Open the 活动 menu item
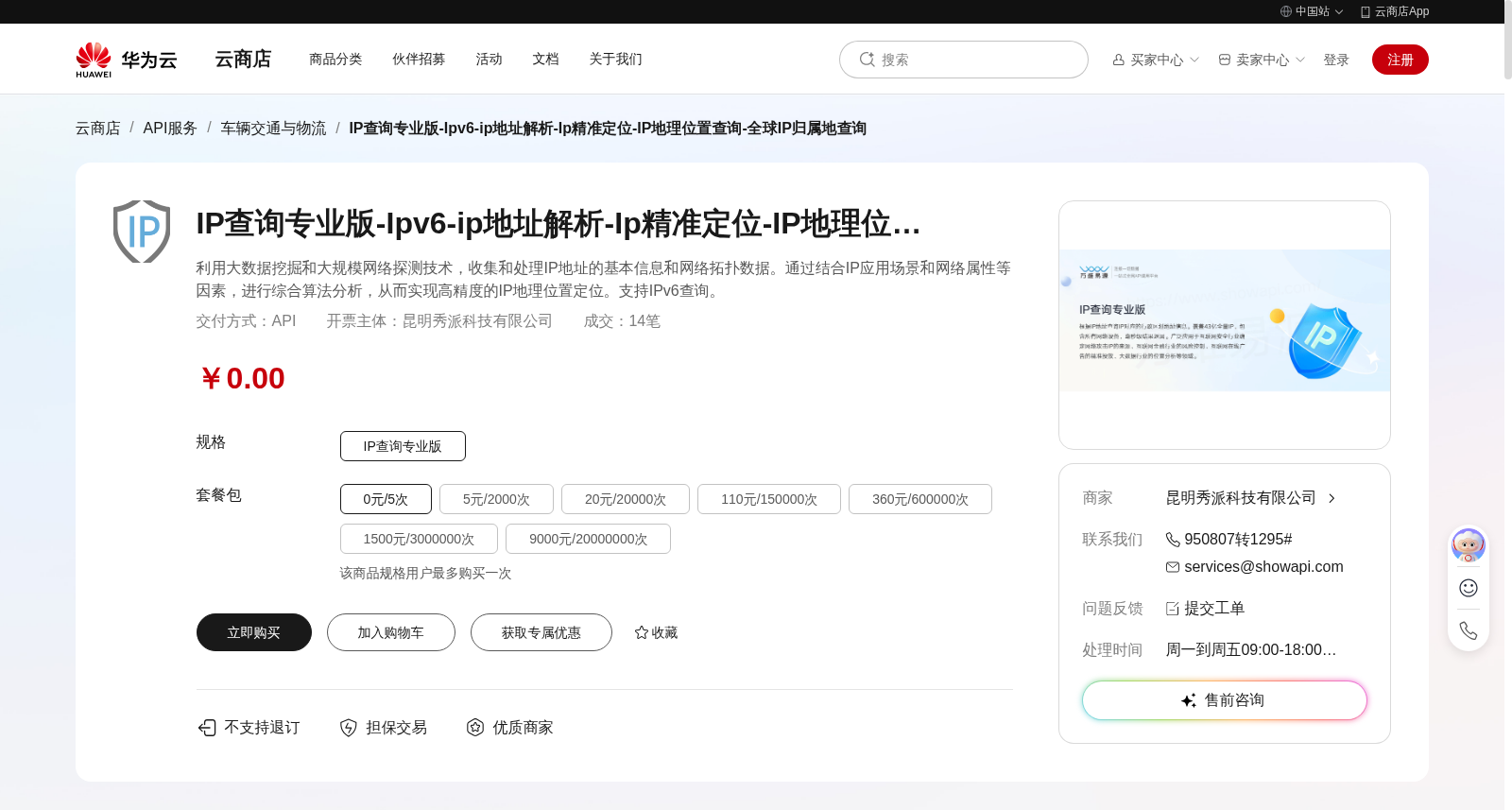Screen dimensions: 1512x810 point(489,59)
